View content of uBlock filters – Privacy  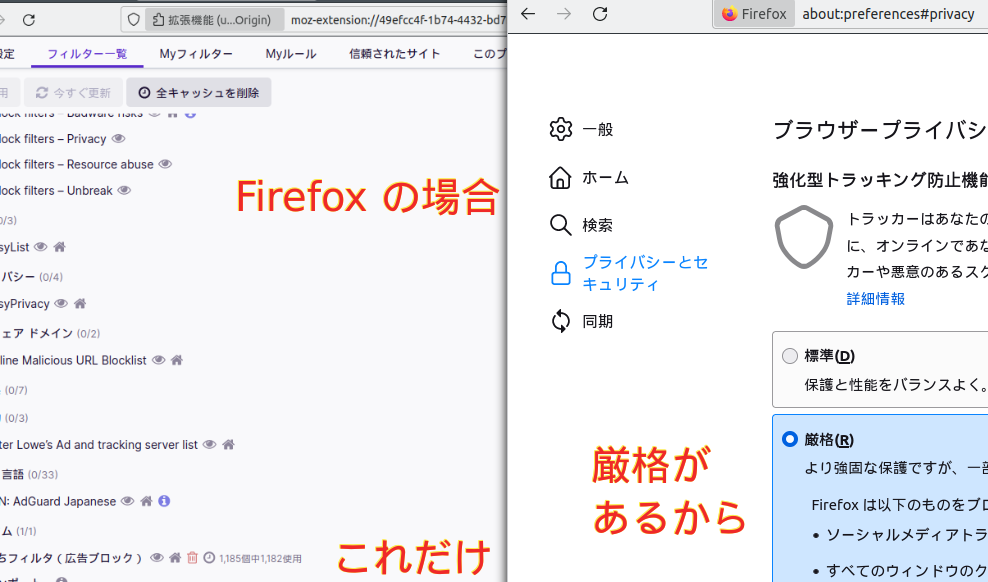pos(118,139)
